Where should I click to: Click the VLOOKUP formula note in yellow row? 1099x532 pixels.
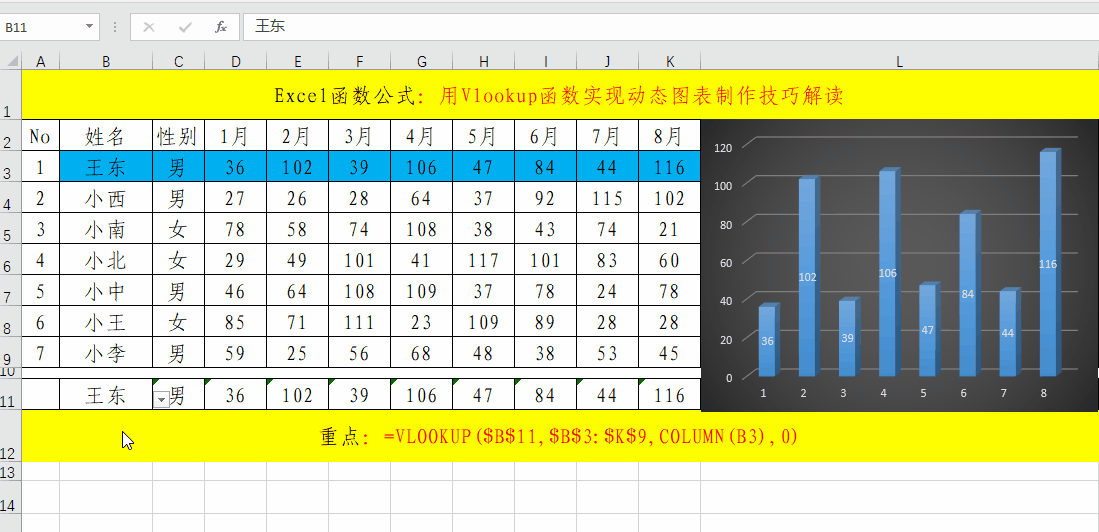(560, 436)
